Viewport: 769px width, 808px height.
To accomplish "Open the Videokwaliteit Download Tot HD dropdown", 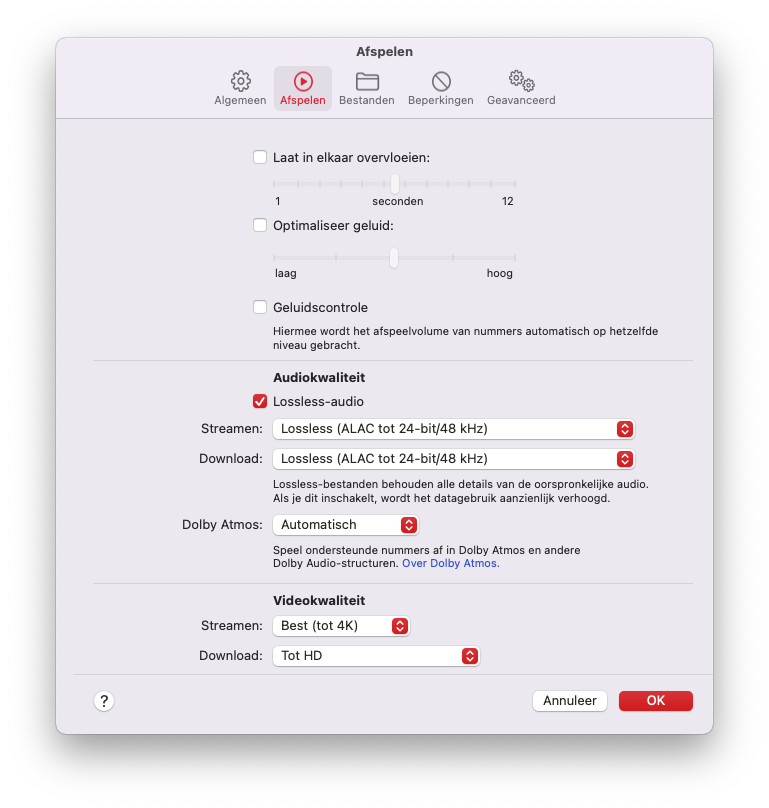I will [376, 655].
